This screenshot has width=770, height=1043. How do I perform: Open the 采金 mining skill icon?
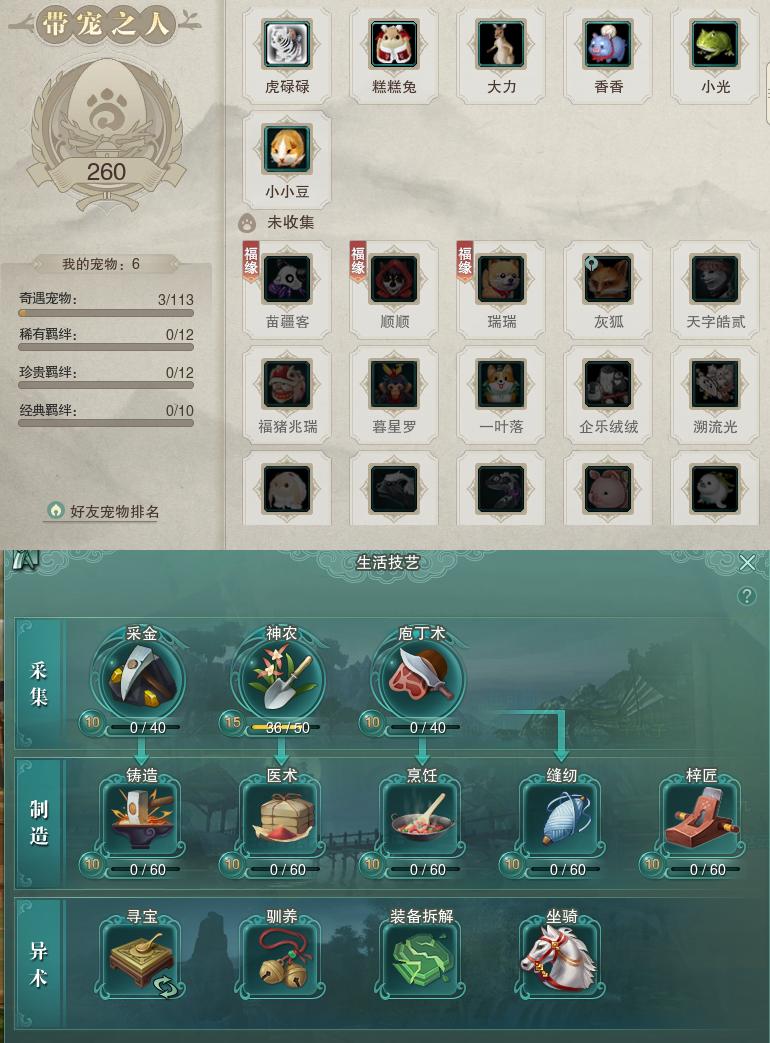(142, 678)
